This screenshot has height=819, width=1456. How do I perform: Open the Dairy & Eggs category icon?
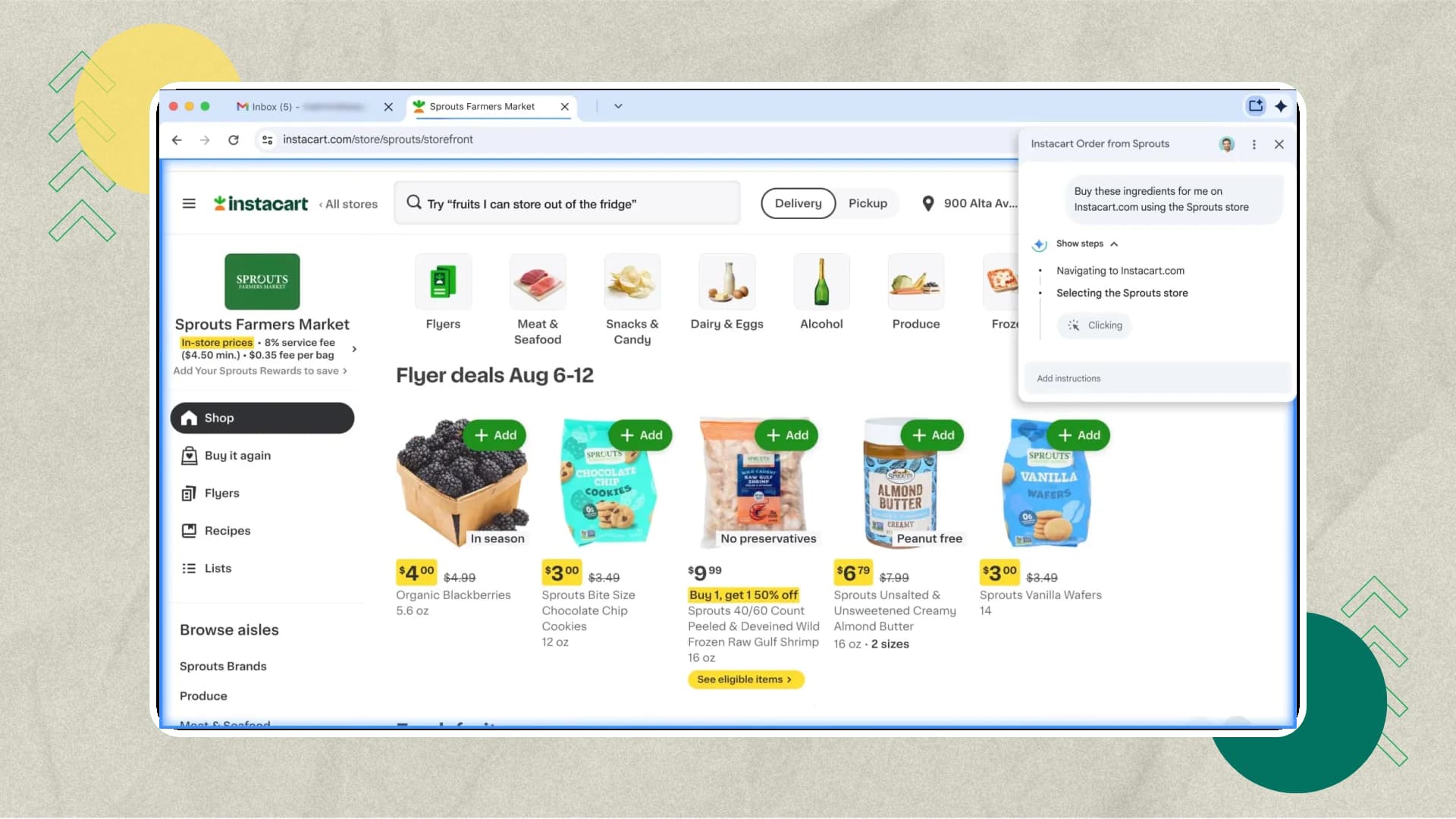(x=726, y=281)
